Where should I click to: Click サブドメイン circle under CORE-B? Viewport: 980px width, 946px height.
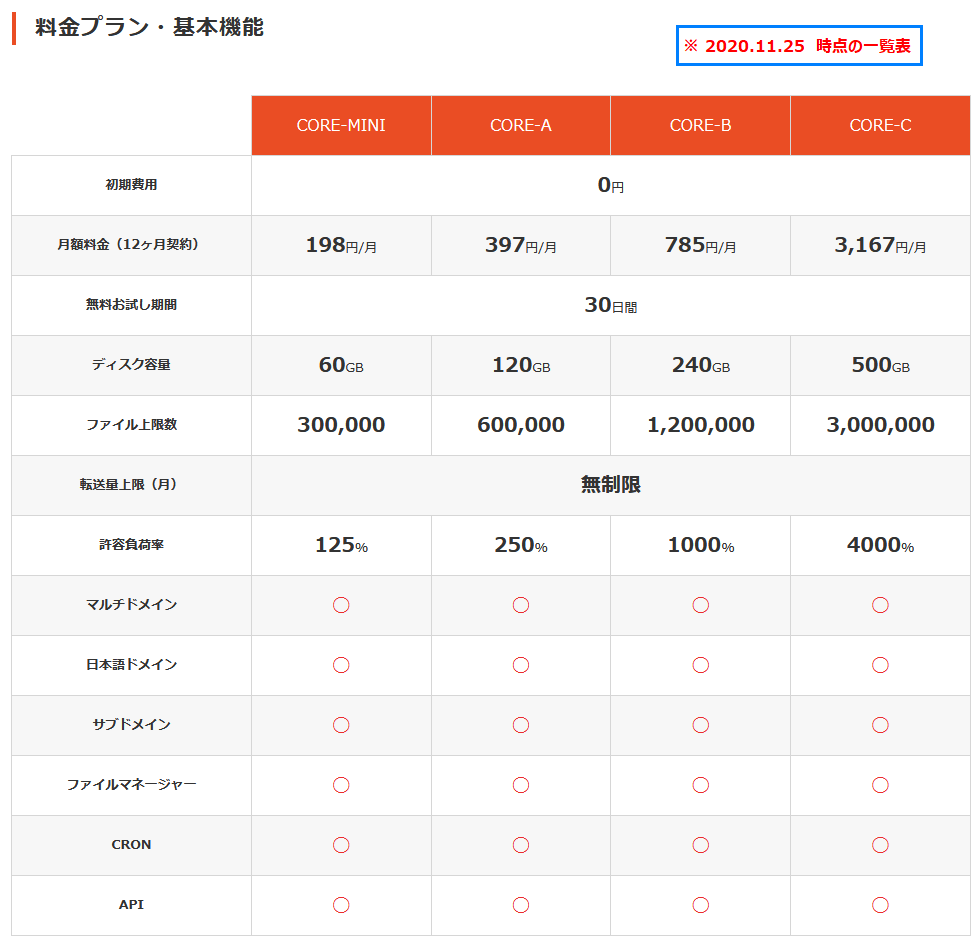pos(701,725)
